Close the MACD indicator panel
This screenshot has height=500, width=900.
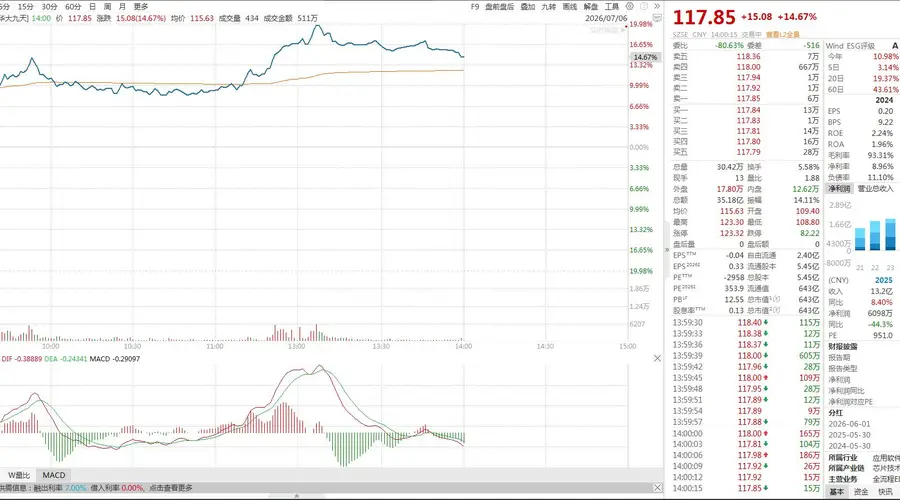[657, 358]
